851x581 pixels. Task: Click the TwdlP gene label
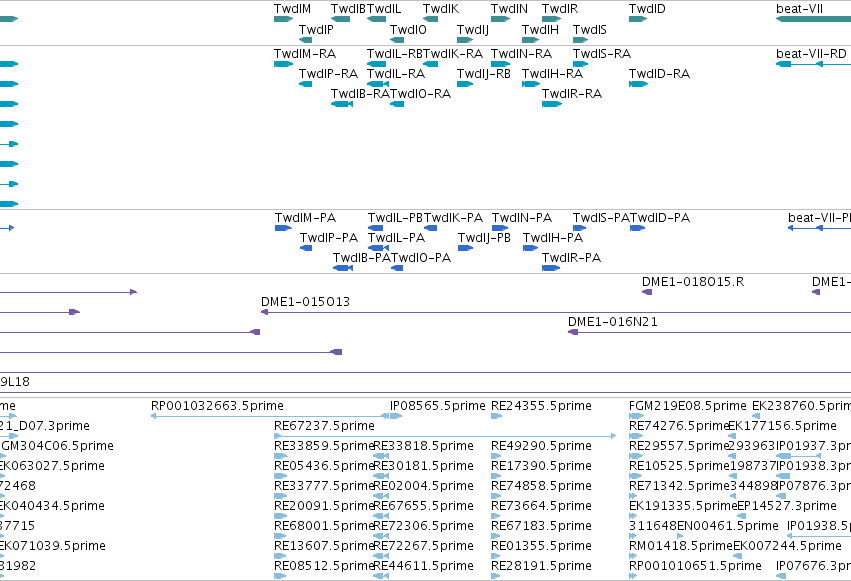(x=316, y=30)
